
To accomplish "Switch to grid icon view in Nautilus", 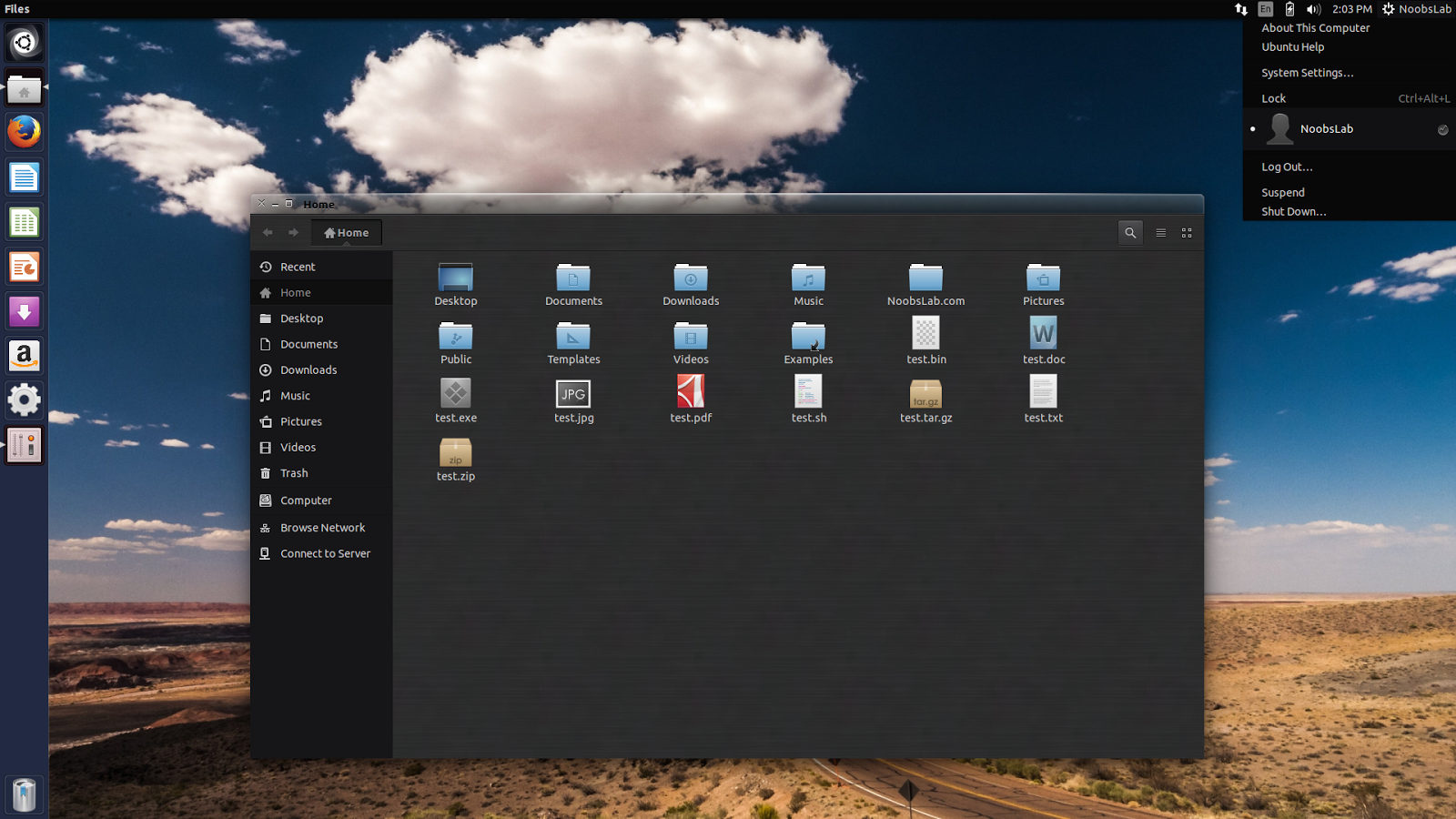I will click(1187, 233).
